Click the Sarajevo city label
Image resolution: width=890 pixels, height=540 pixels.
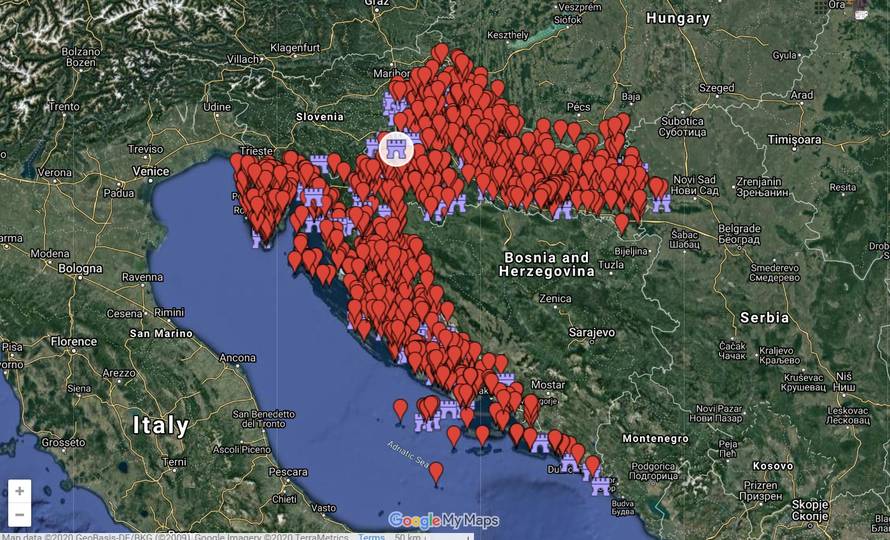point(592,332)
